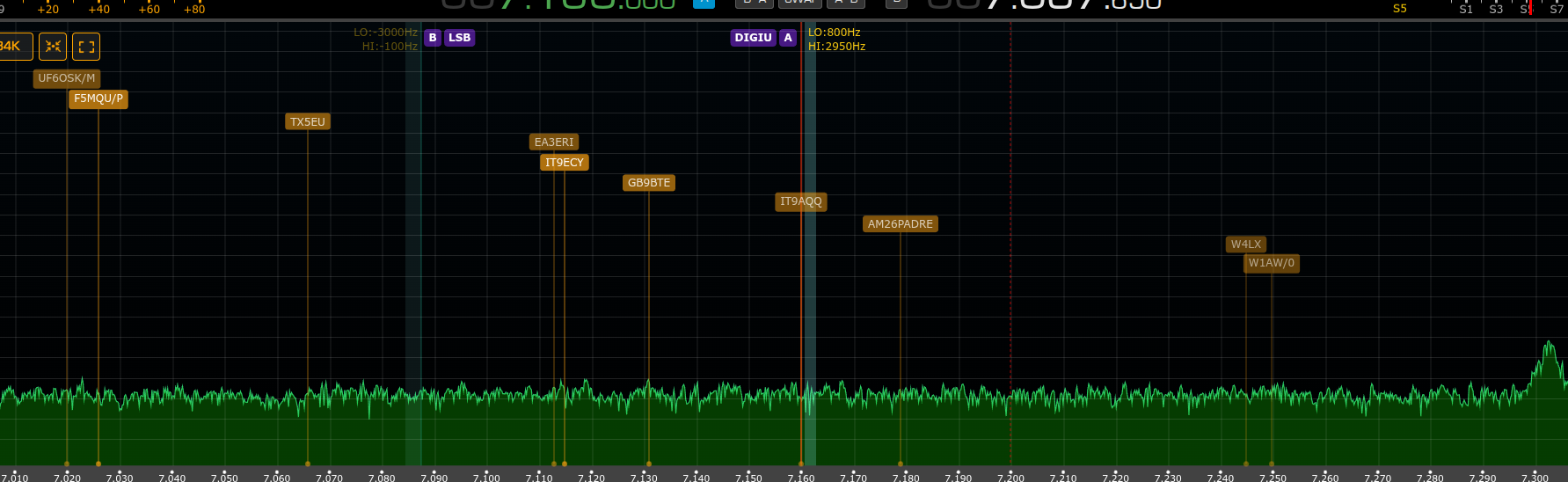Select the UF6OSK/M spot label
Screen dimensions: 1568x482
click(67, 78)
